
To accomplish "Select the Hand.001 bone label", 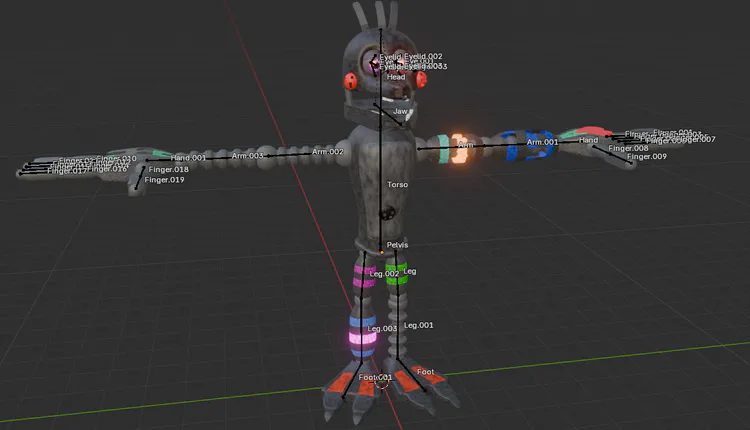I will click(x=188, y=157).
